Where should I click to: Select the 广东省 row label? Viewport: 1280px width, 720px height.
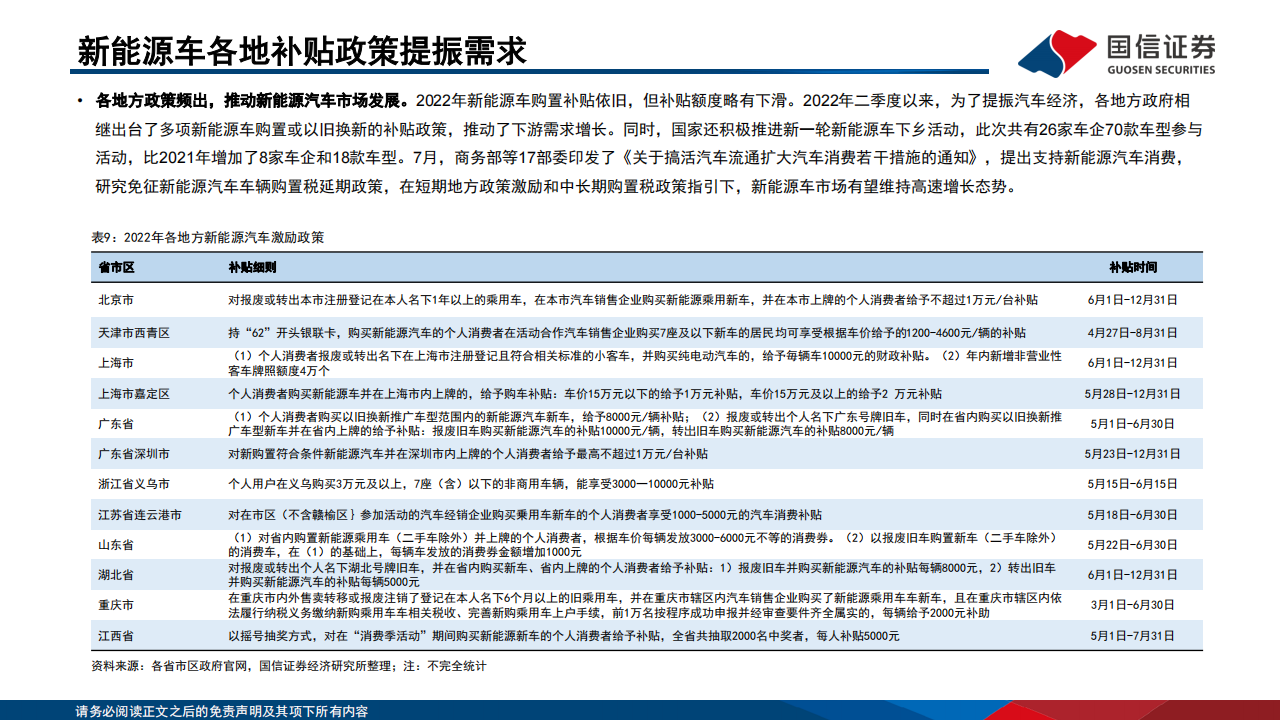117,424
